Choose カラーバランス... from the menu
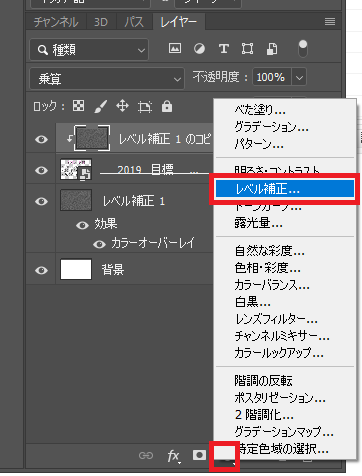The height and width of the screenshot is (476, 362). coord(285,285)
